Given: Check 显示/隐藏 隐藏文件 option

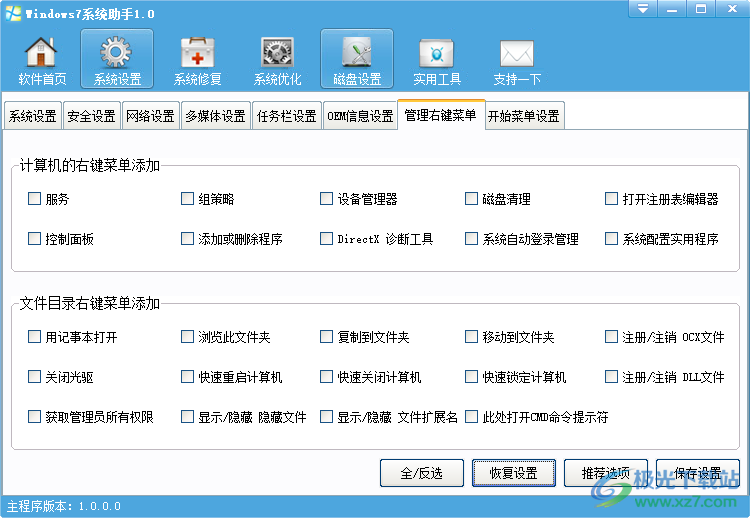Looking at the screenshot, I should [187, 417].
